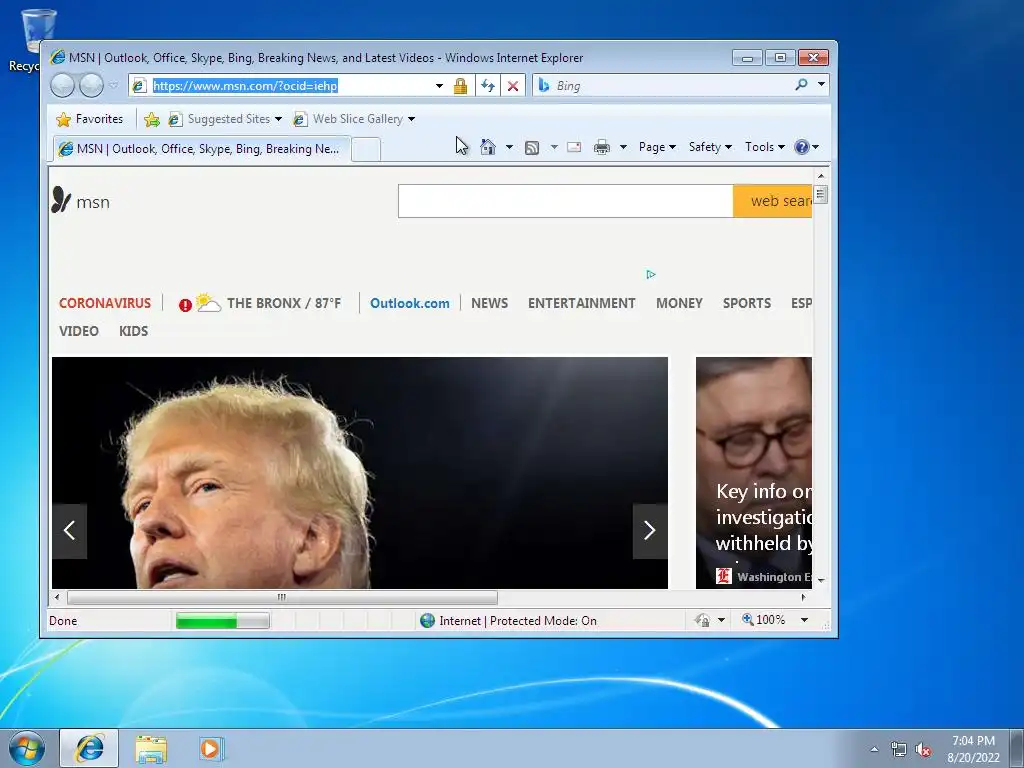Image resolution: width=1024 pixels, height=768 pixels.
Task: Show previous slide in news carousel
Action: [69, 530]
